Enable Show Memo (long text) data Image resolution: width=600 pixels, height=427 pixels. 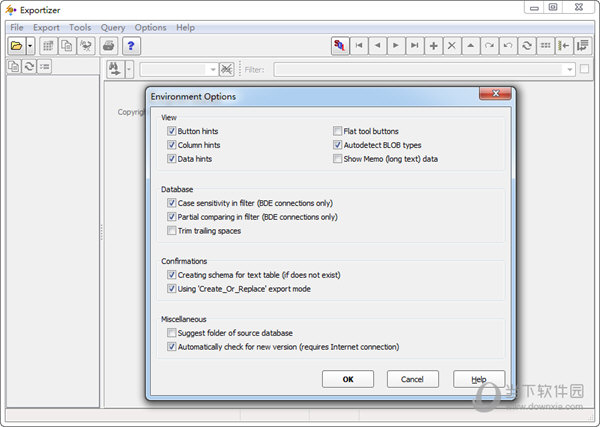click(x=337, y=159)
